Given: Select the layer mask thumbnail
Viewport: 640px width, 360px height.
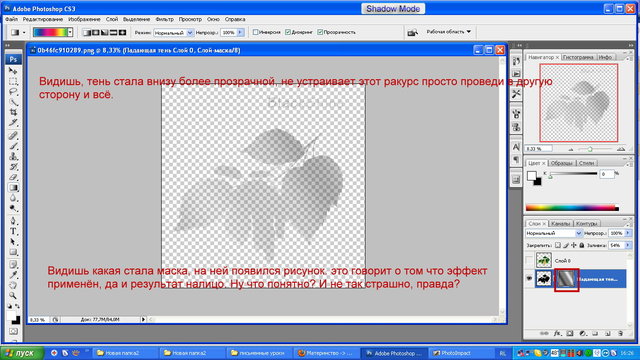Looking at the screenshot, I should (x=567, y=279).
